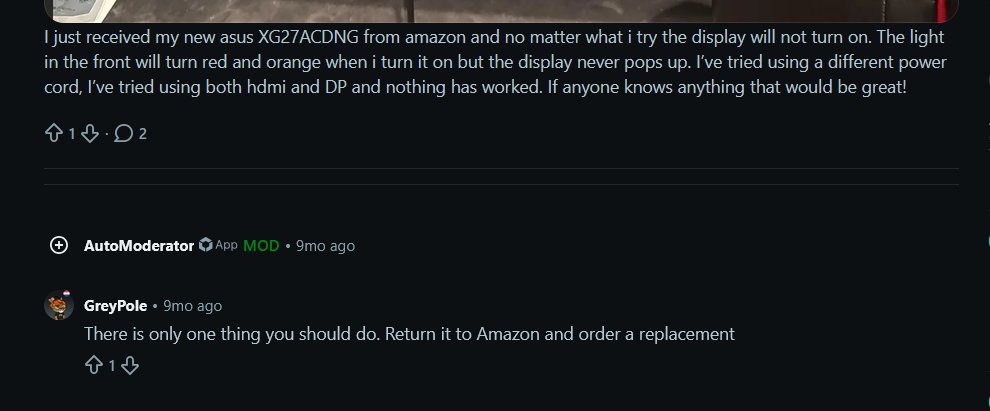The image size is (990, 411).
Task: Upvote GreyPole's comment
Action: click(x=93, y=366)
